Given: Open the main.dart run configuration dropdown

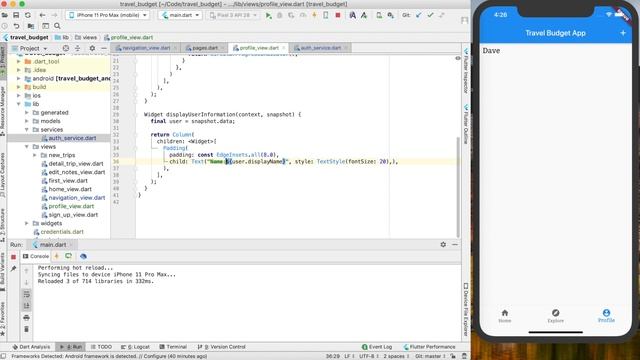Looking at the screenshot, I should click(x=180, y=15).
